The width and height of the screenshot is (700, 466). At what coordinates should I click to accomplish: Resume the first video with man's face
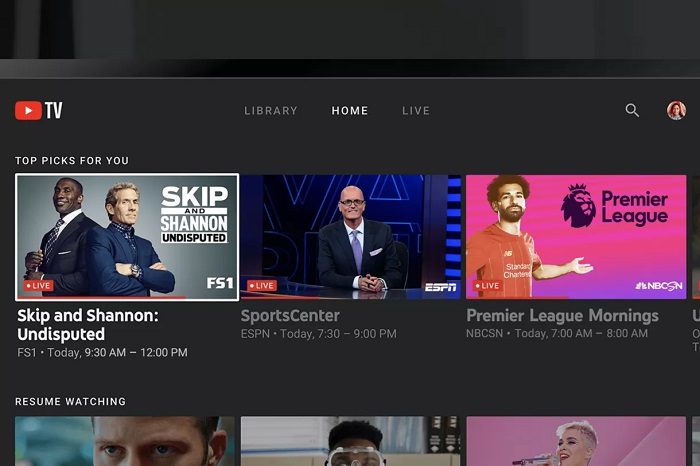(x=125, y=441)
